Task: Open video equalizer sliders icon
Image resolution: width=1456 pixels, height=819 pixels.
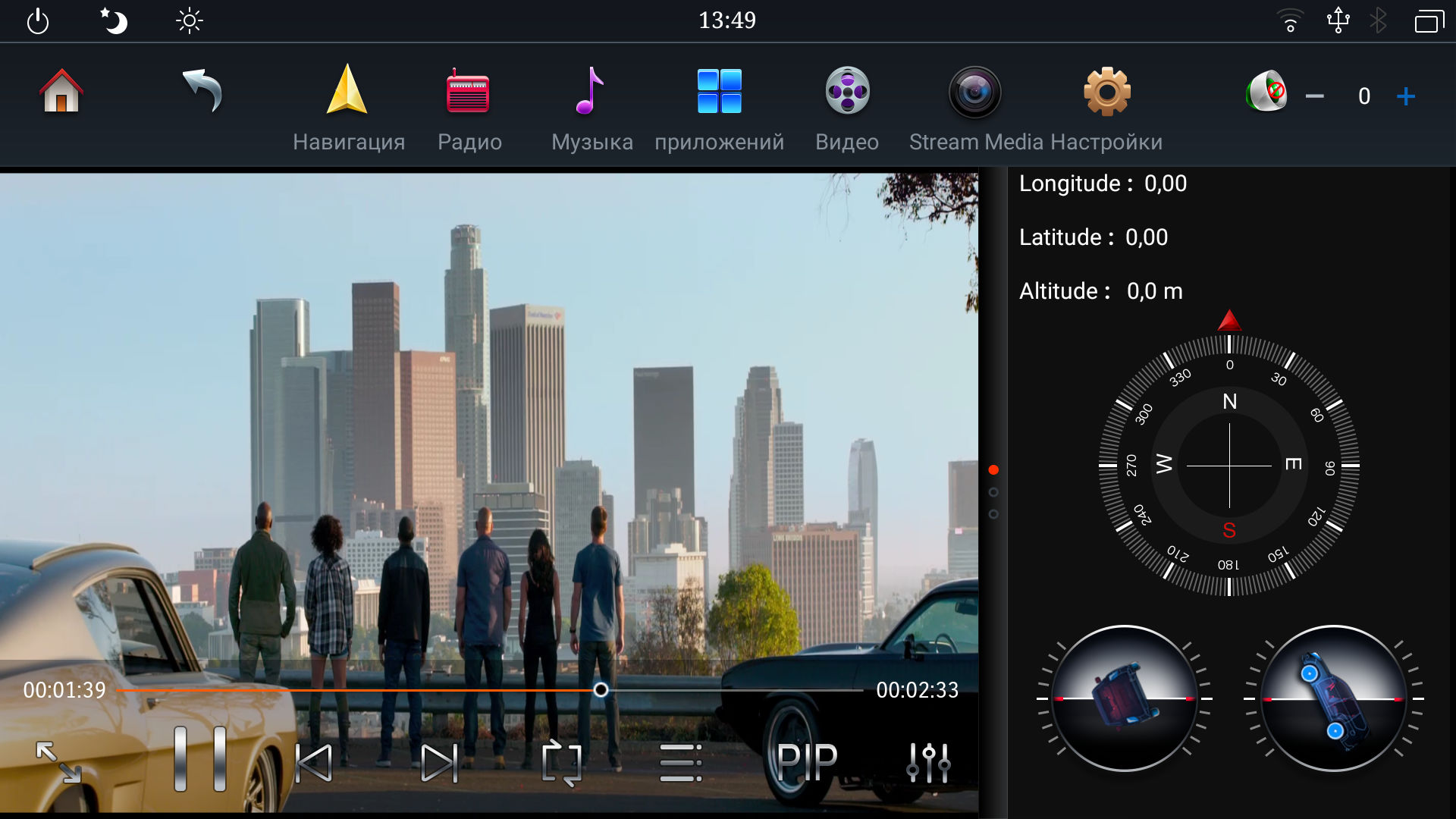Action: [929, 762]
